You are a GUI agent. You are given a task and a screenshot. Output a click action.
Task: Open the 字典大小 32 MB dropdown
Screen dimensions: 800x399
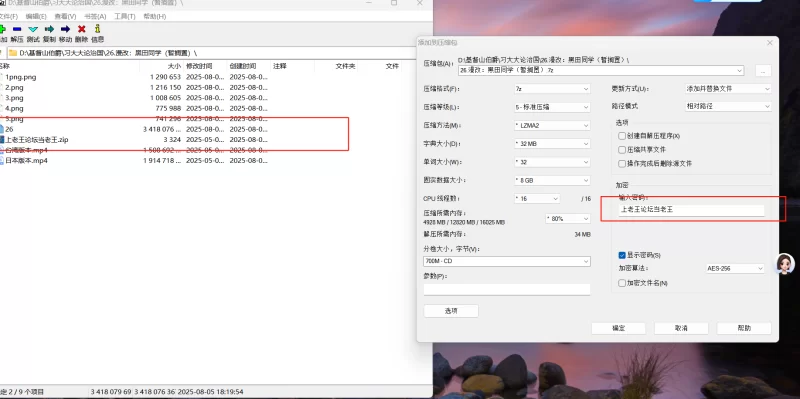552,144
